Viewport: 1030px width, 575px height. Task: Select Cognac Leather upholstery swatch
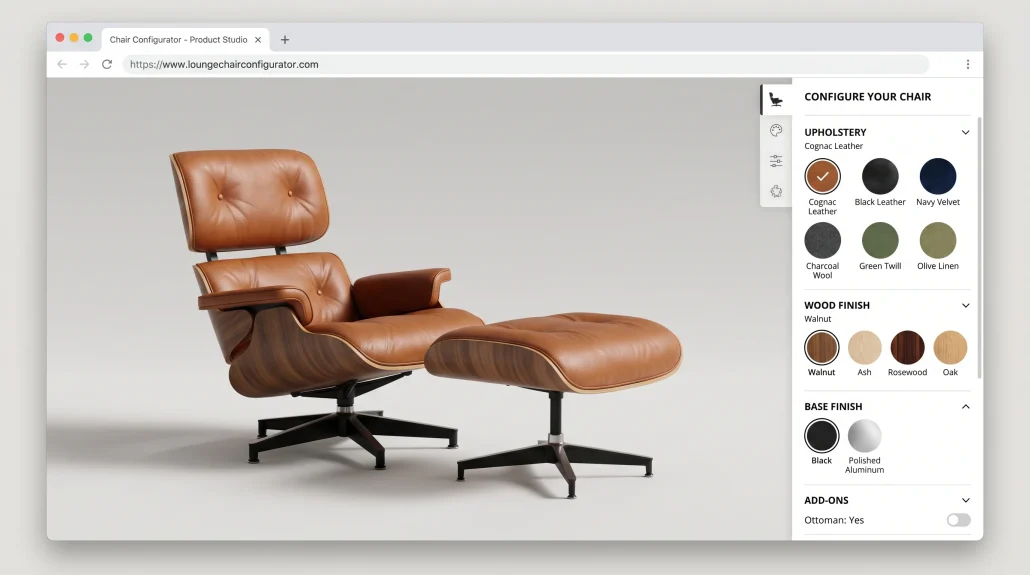[822, 176]
